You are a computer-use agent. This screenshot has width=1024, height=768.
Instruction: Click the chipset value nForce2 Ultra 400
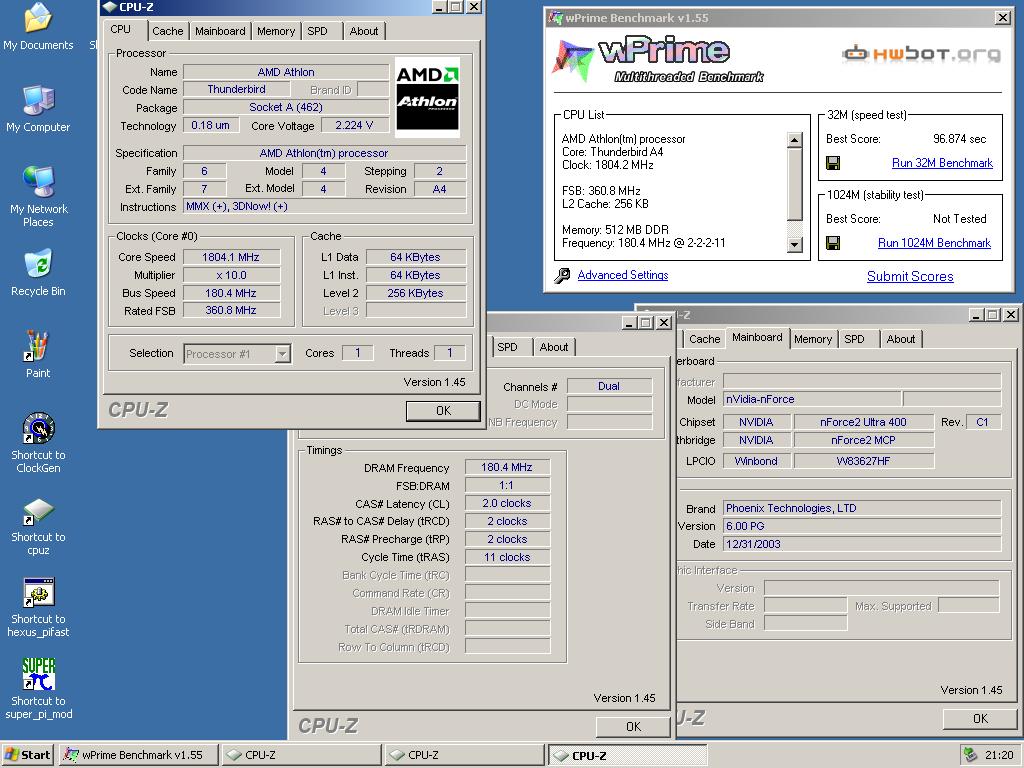tap(863, 422)
